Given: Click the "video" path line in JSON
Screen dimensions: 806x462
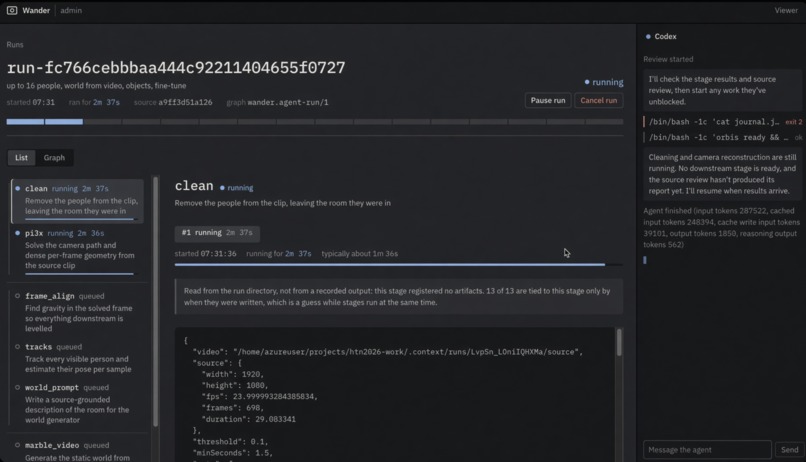Looking at the screenshot, I should pyautogui.click(x=388, y=352).
